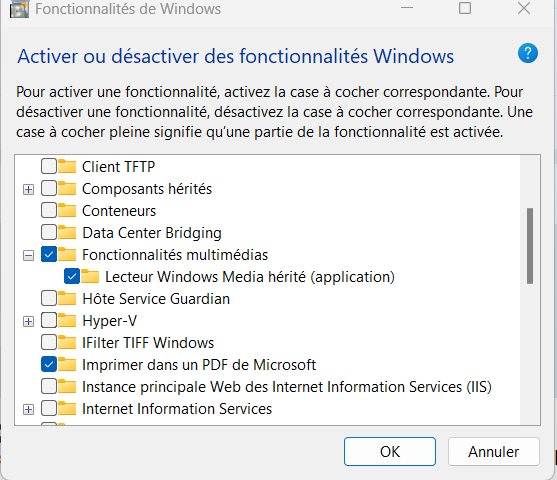Click the Conteneurs folder icon
The width and height of the screenshot is (557, 480).
67,211
